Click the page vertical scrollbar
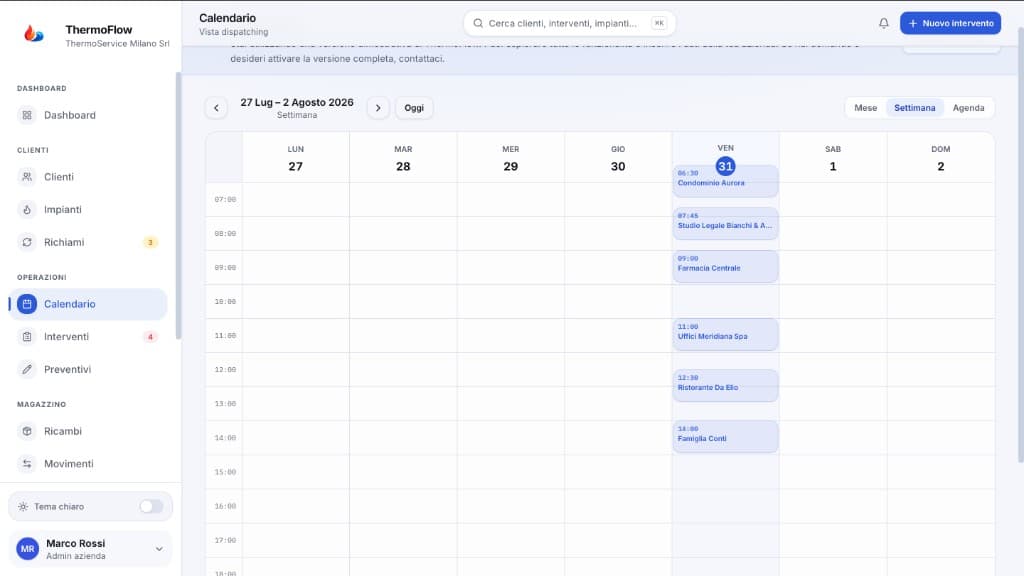This screenshot has width=1024, height=576. pyautogui.click(x=1020, y=245)
